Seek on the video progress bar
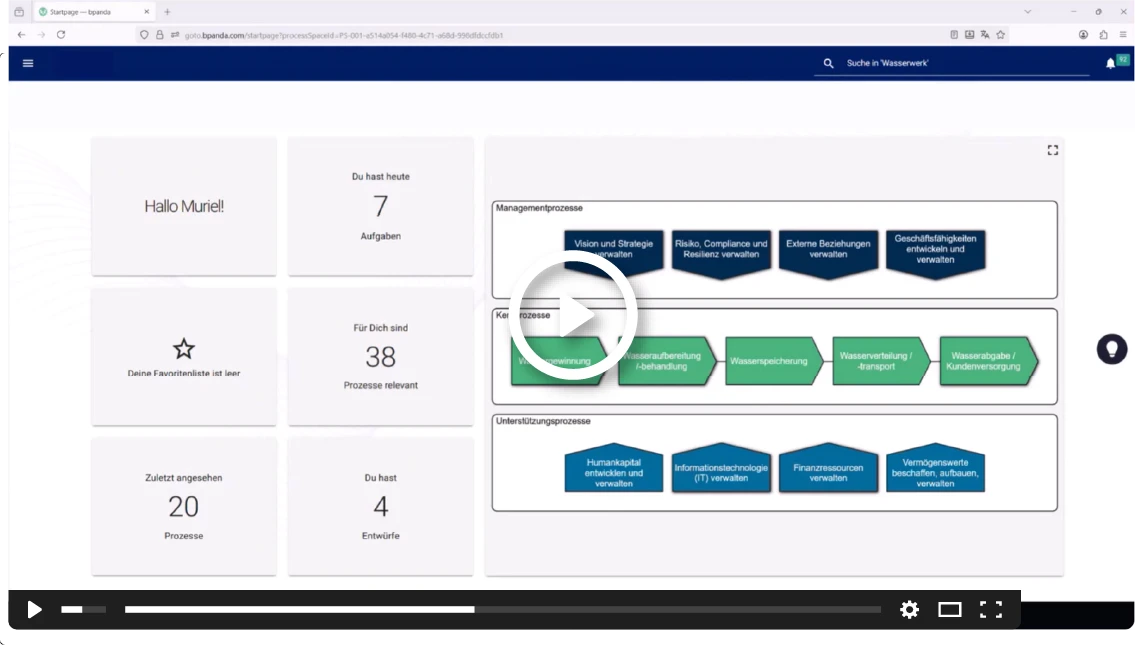Image resolution: width=1136 pixels, height=645 pixels. 502,609
